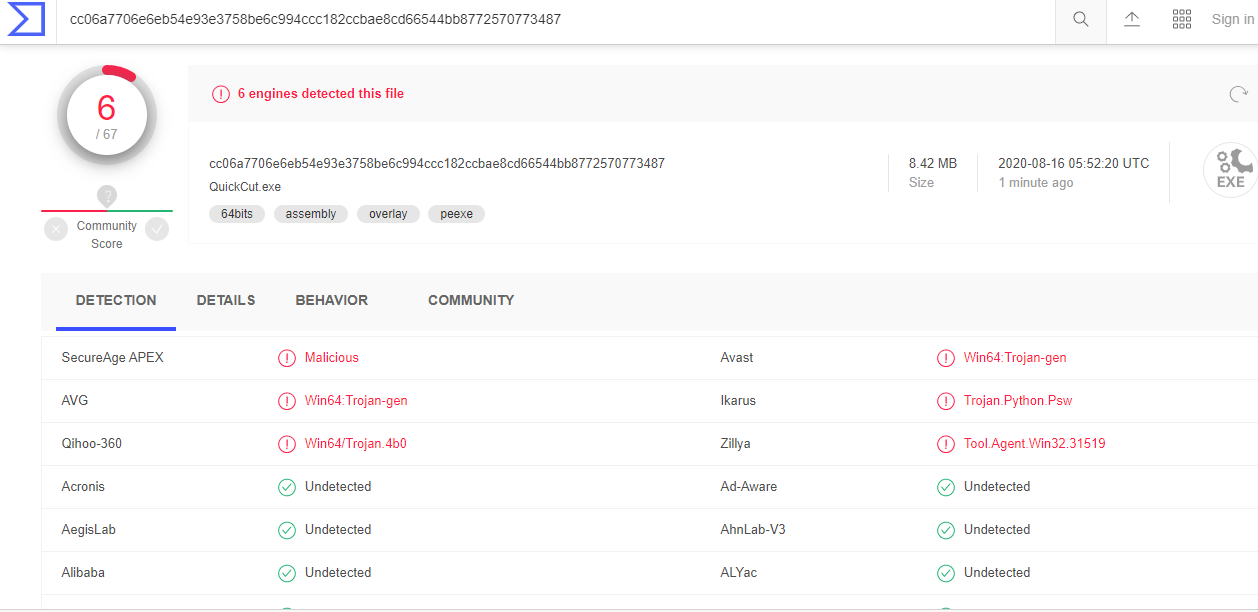Click the detection score 6/67 gauge
Image resolution: width=1258 pixels, height=612 pixels.
tap(107, 116)
